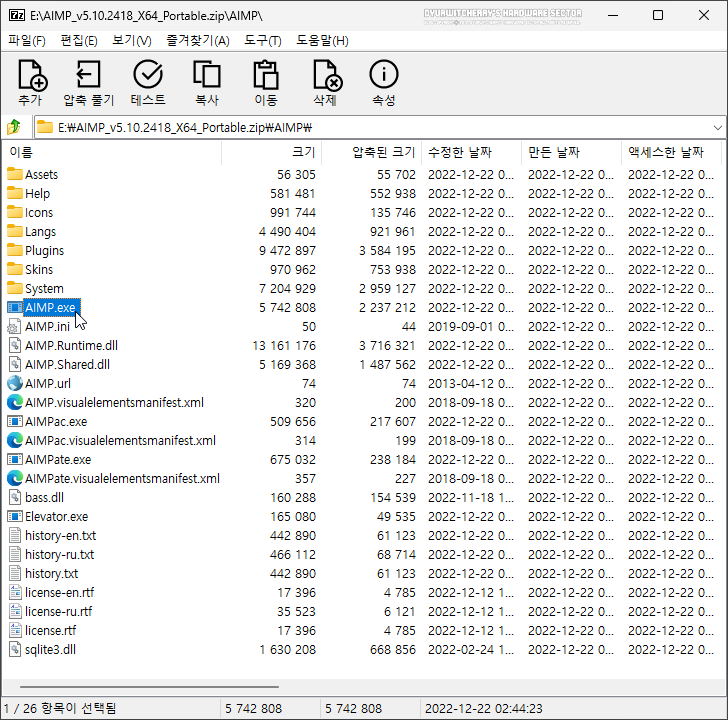Sort by the 이름 column header

point(111,152)
